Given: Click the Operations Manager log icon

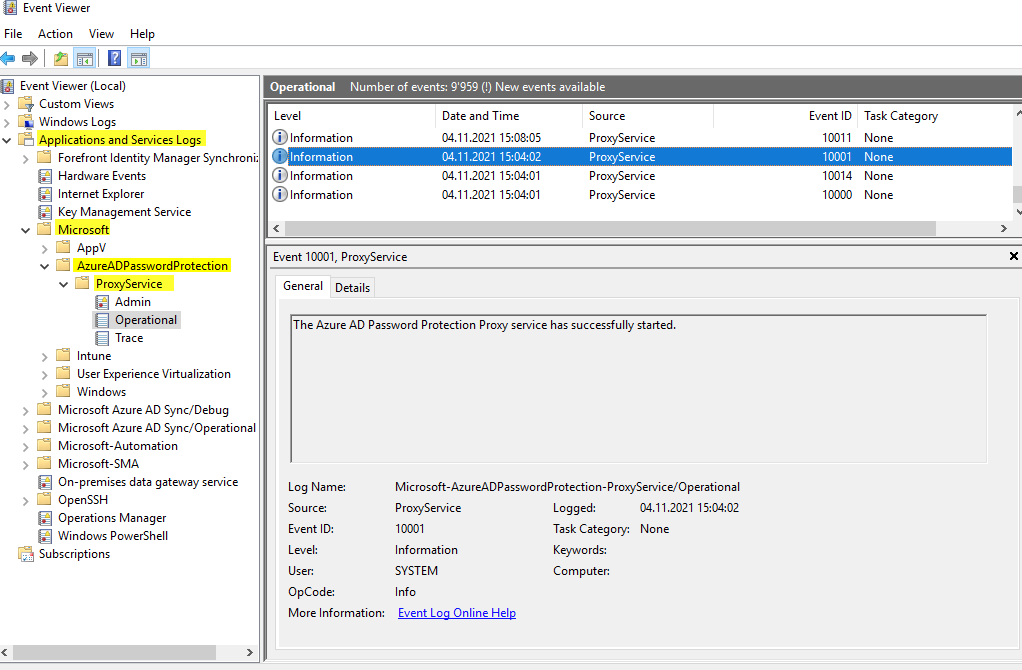Looking at the screenshot, I should [45, 518].
